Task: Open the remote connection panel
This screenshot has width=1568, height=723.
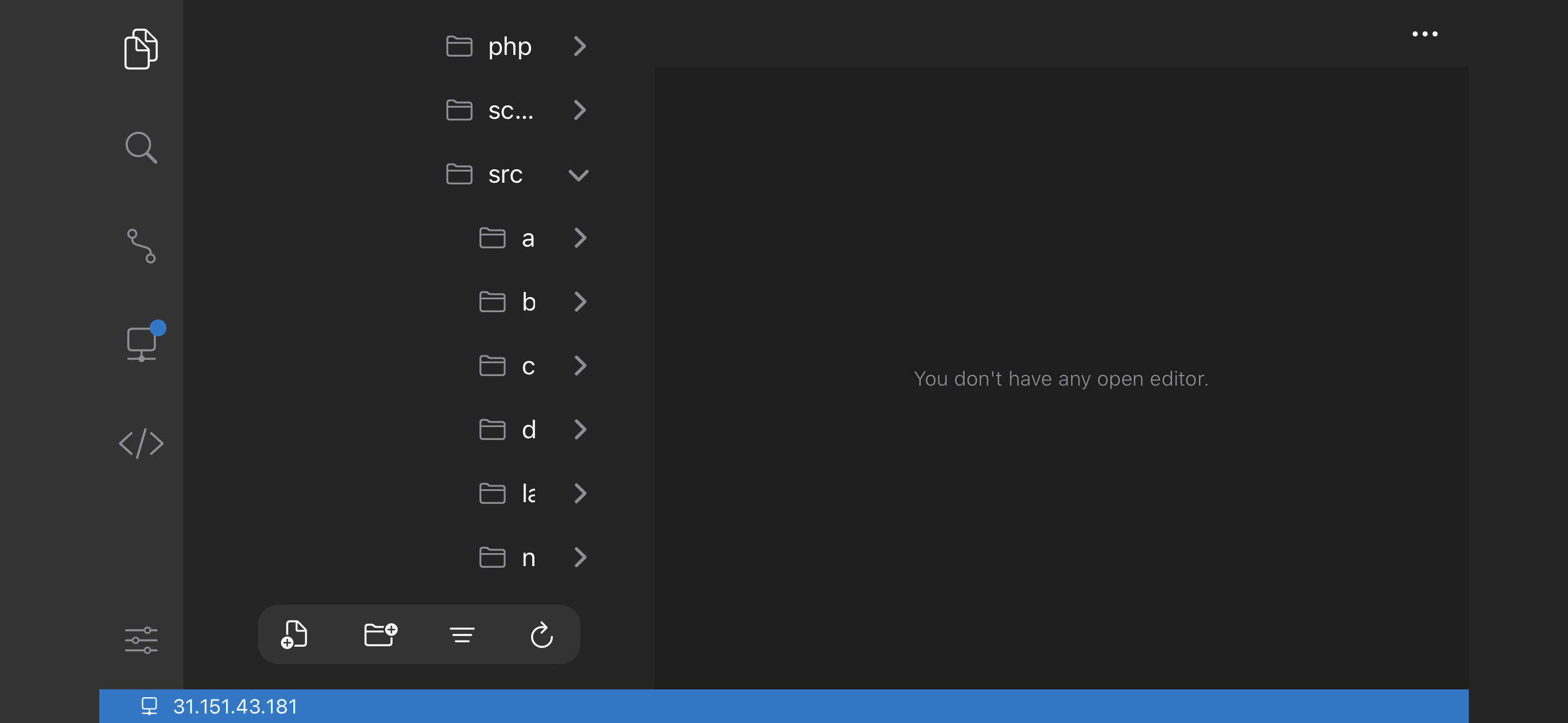Action: (x=141, y=344)
